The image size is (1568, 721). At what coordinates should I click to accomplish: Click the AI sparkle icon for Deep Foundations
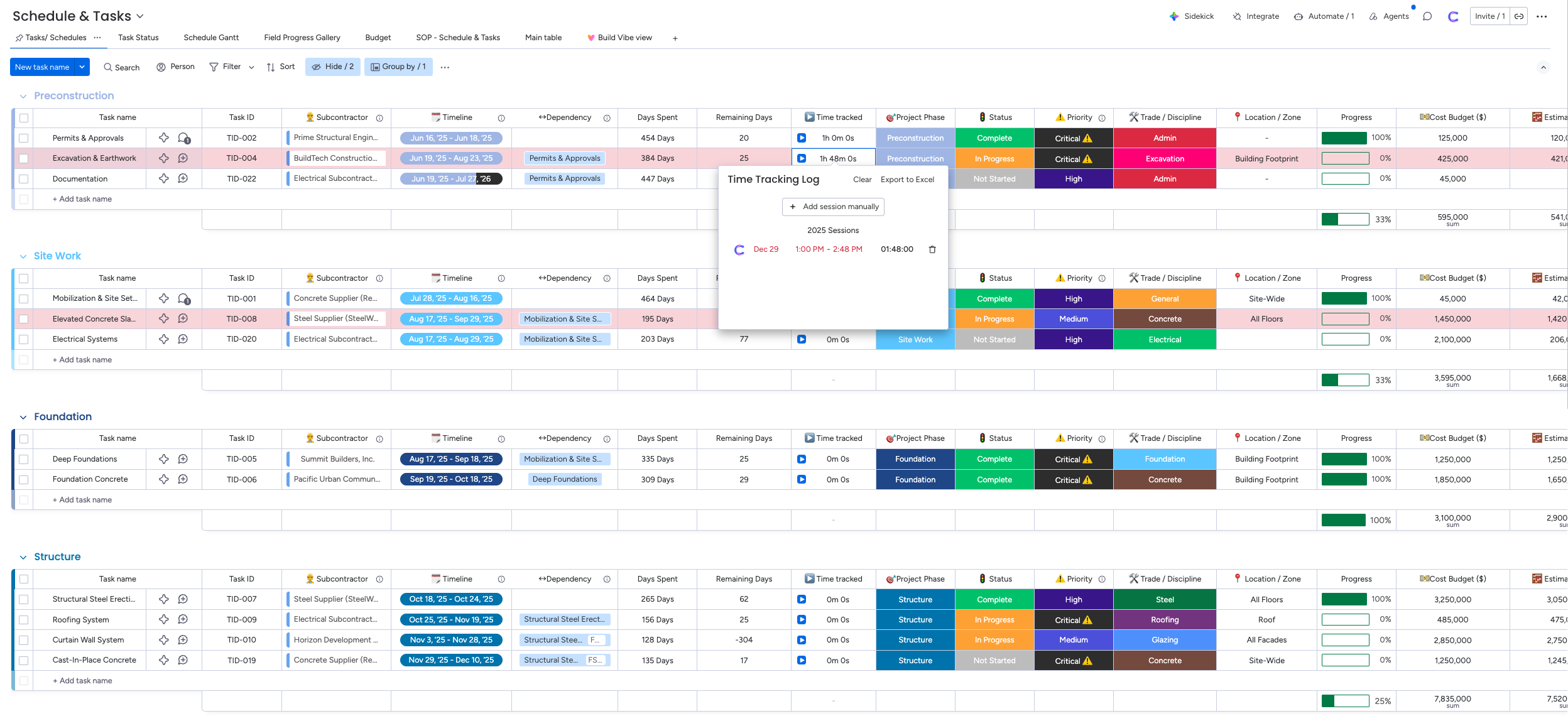click(x=164, y=459)
